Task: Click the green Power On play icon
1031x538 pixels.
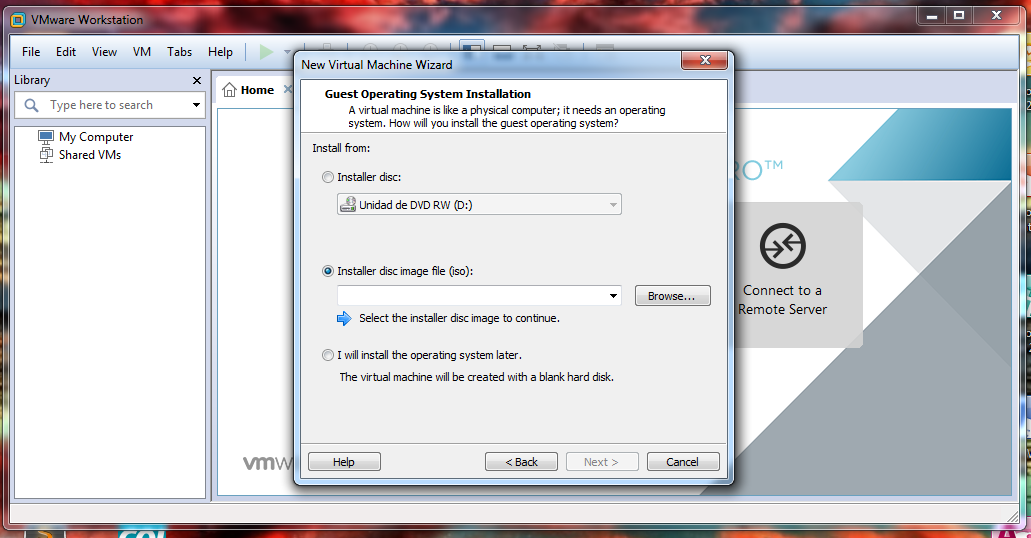Action: [x=266, y=52]
